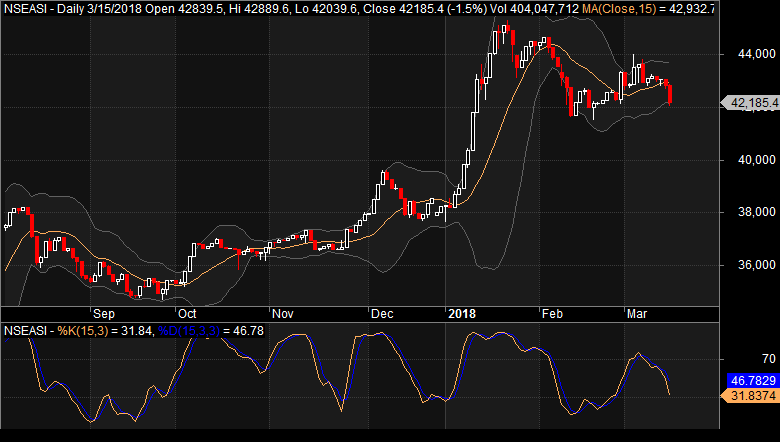Click the 46.7829 %D value label
The image size is (780, 442).
pyautogui.click(x=753, y=380)
